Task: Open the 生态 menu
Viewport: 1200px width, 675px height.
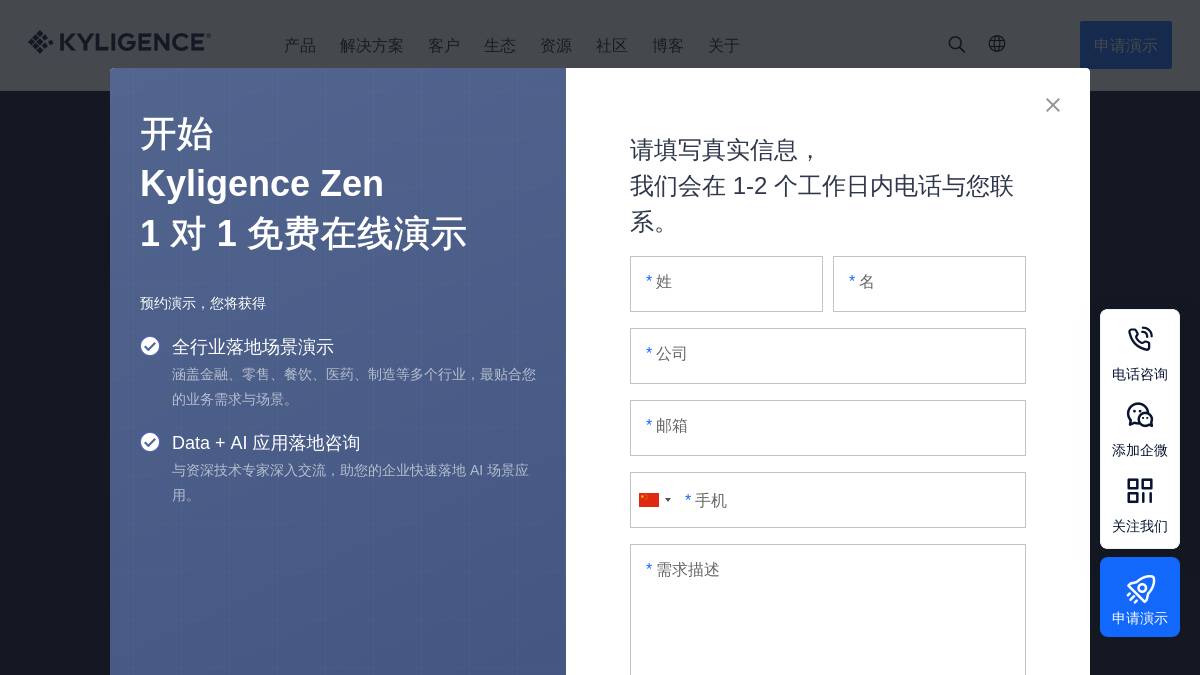Action: [500, 45]
